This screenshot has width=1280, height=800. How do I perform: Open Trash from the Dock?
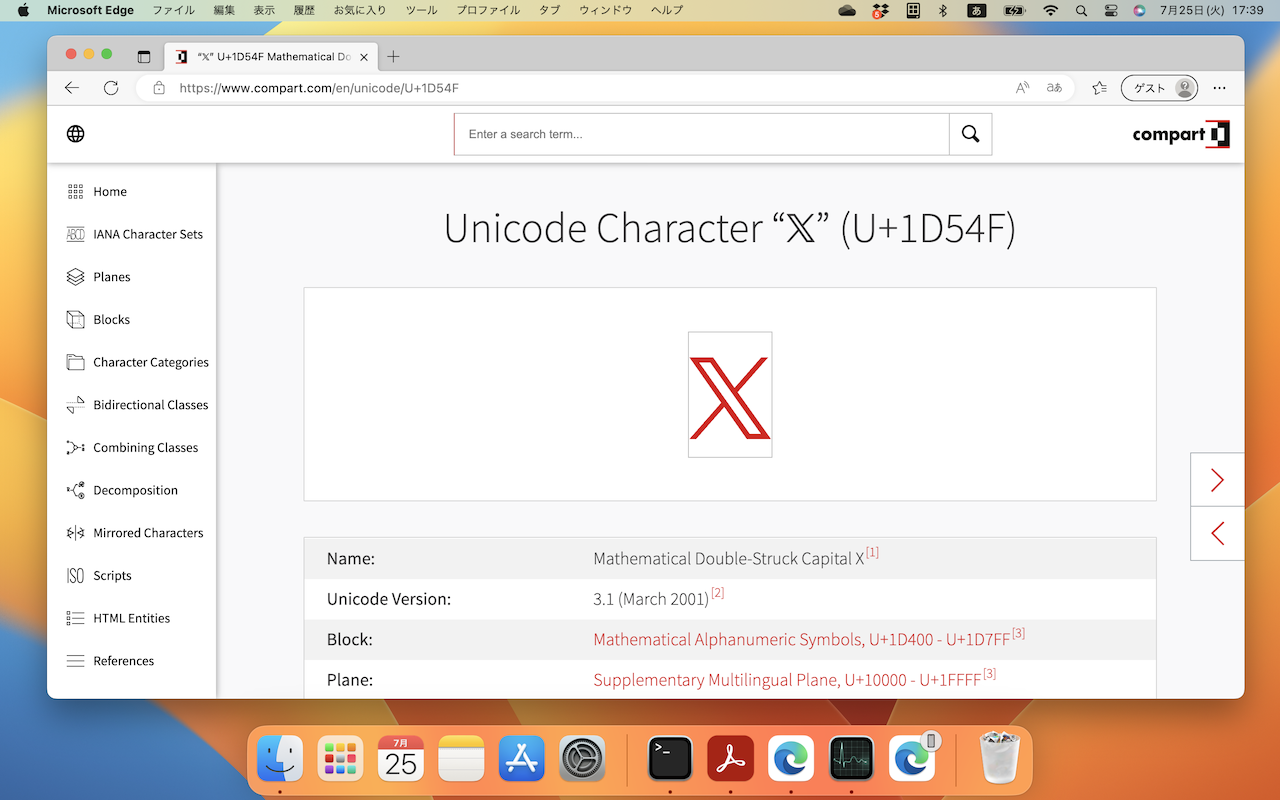[998, 759]
